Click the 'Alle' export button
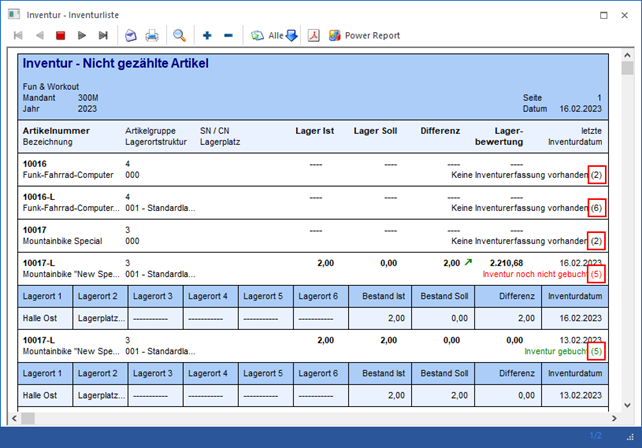 click(275, 36)
